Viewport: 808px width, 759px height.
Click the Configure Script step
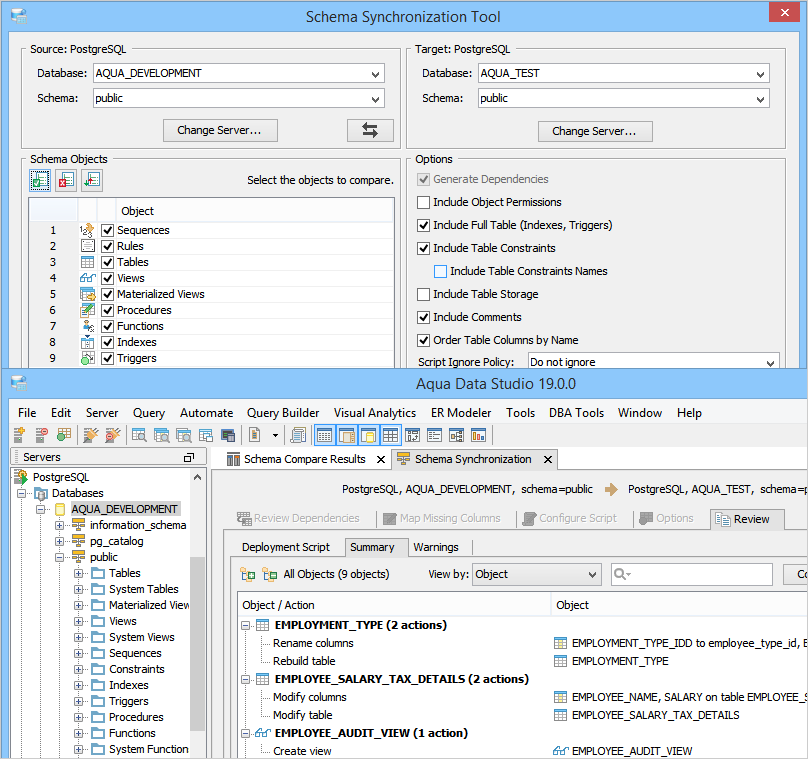coord(570,518)
